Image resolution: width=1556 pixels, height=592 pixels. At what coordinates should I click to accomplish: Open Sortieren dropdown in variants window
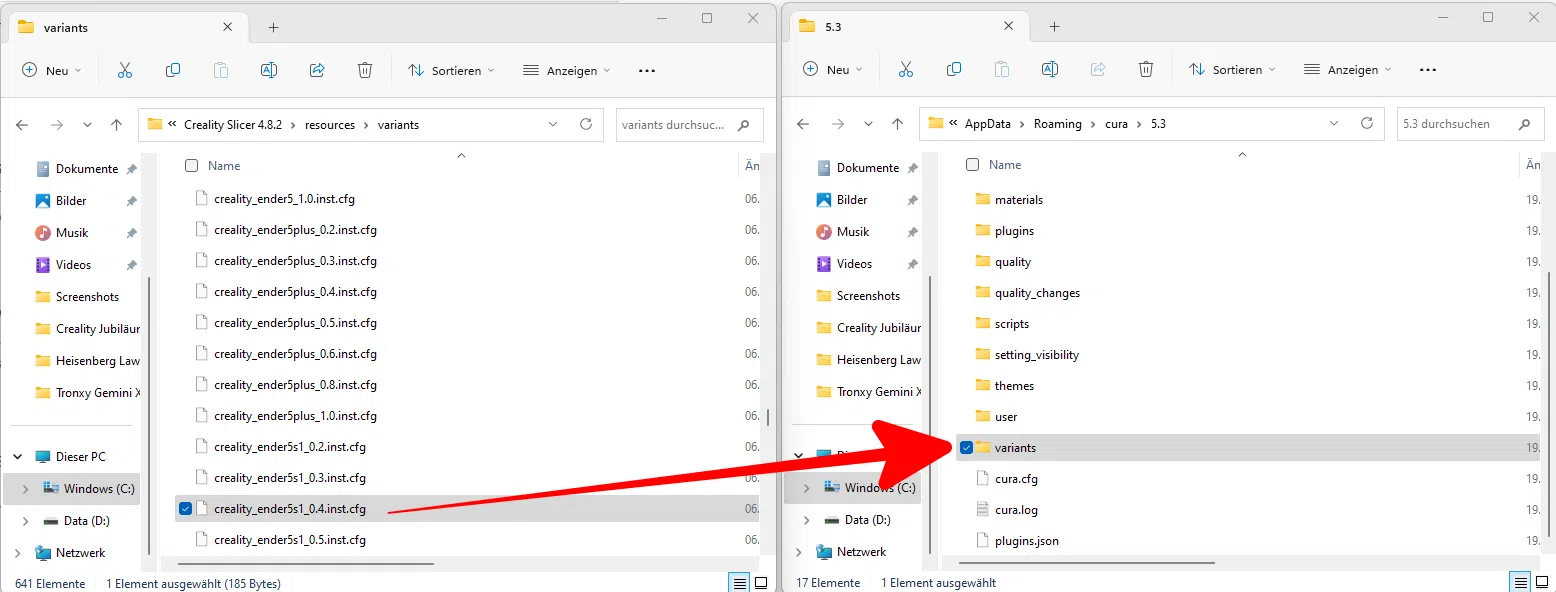point(449,70)
